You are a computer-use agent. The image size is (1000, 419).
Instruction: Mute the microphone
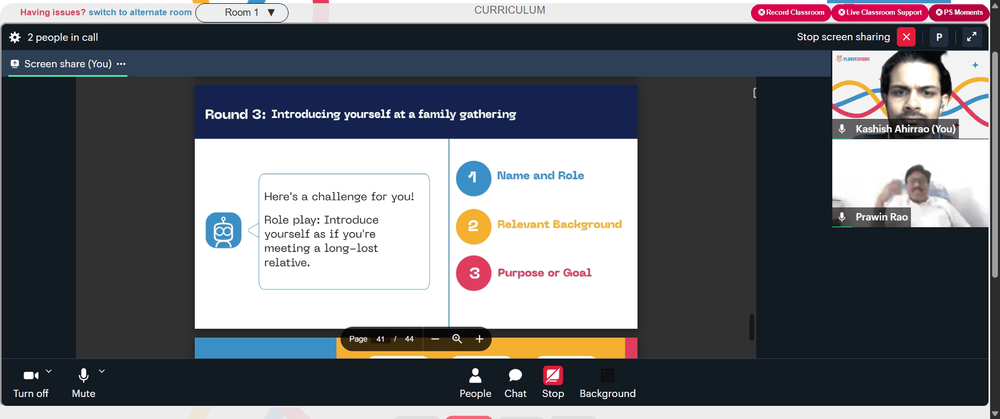coord(84,383)
